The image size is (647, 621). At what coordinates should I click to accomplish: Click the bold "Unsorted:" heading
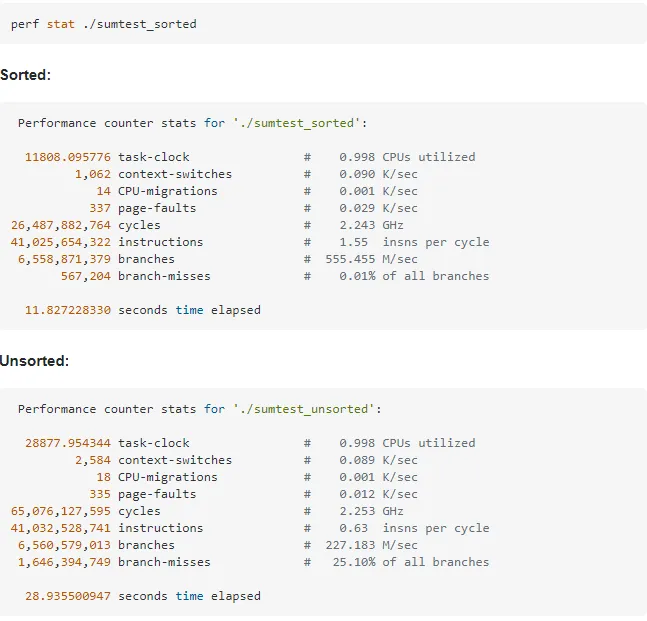click(x=34, y=361)
